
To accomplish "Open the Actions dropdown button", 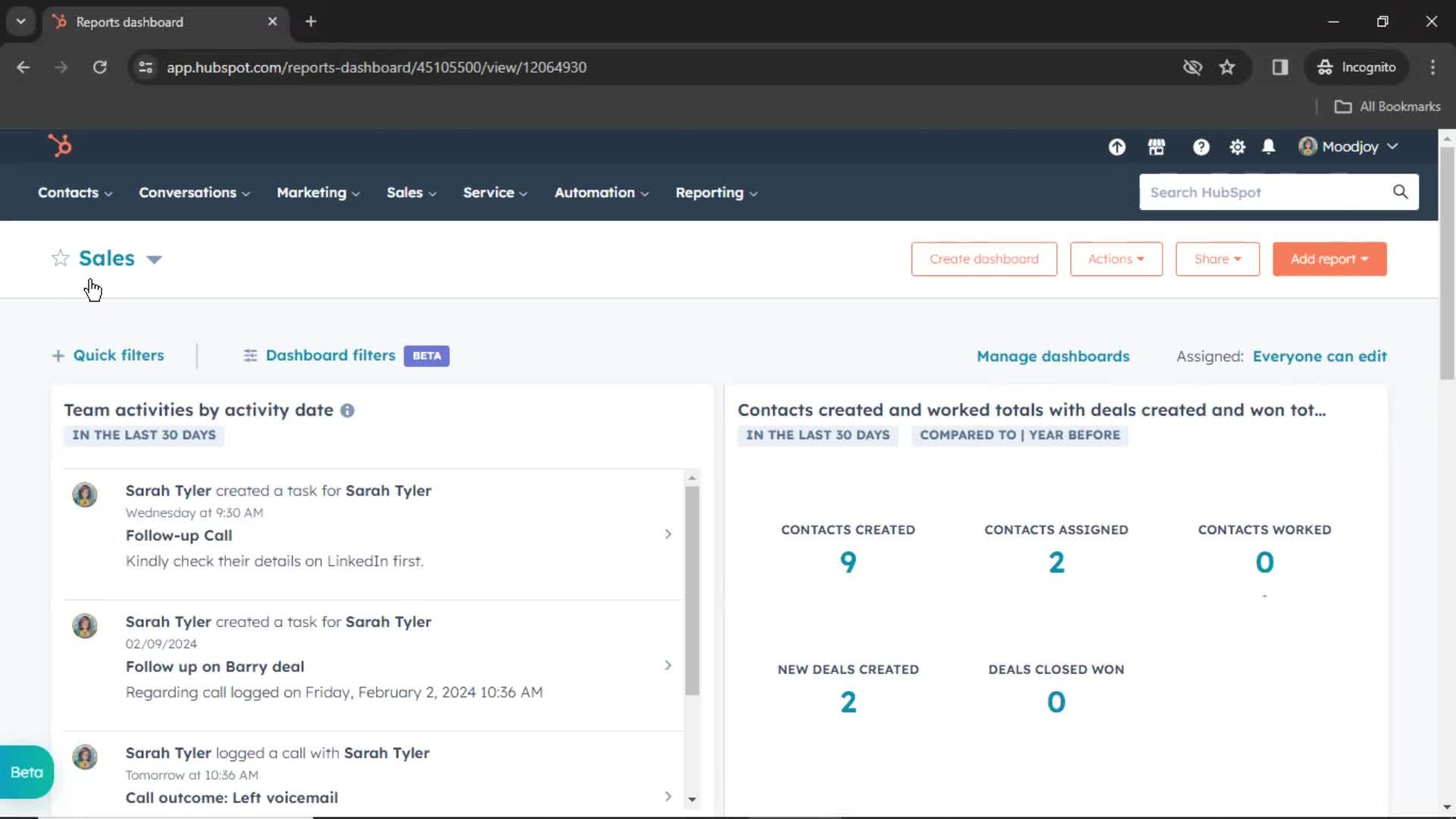I will (1116, 259).
